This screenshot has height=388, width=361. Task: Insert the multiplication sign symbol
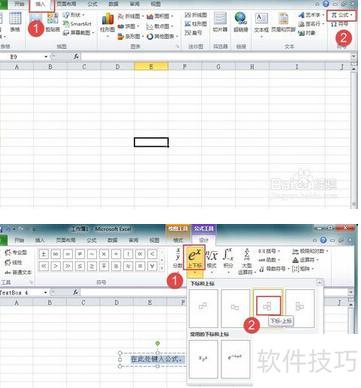tap(104, 254)
